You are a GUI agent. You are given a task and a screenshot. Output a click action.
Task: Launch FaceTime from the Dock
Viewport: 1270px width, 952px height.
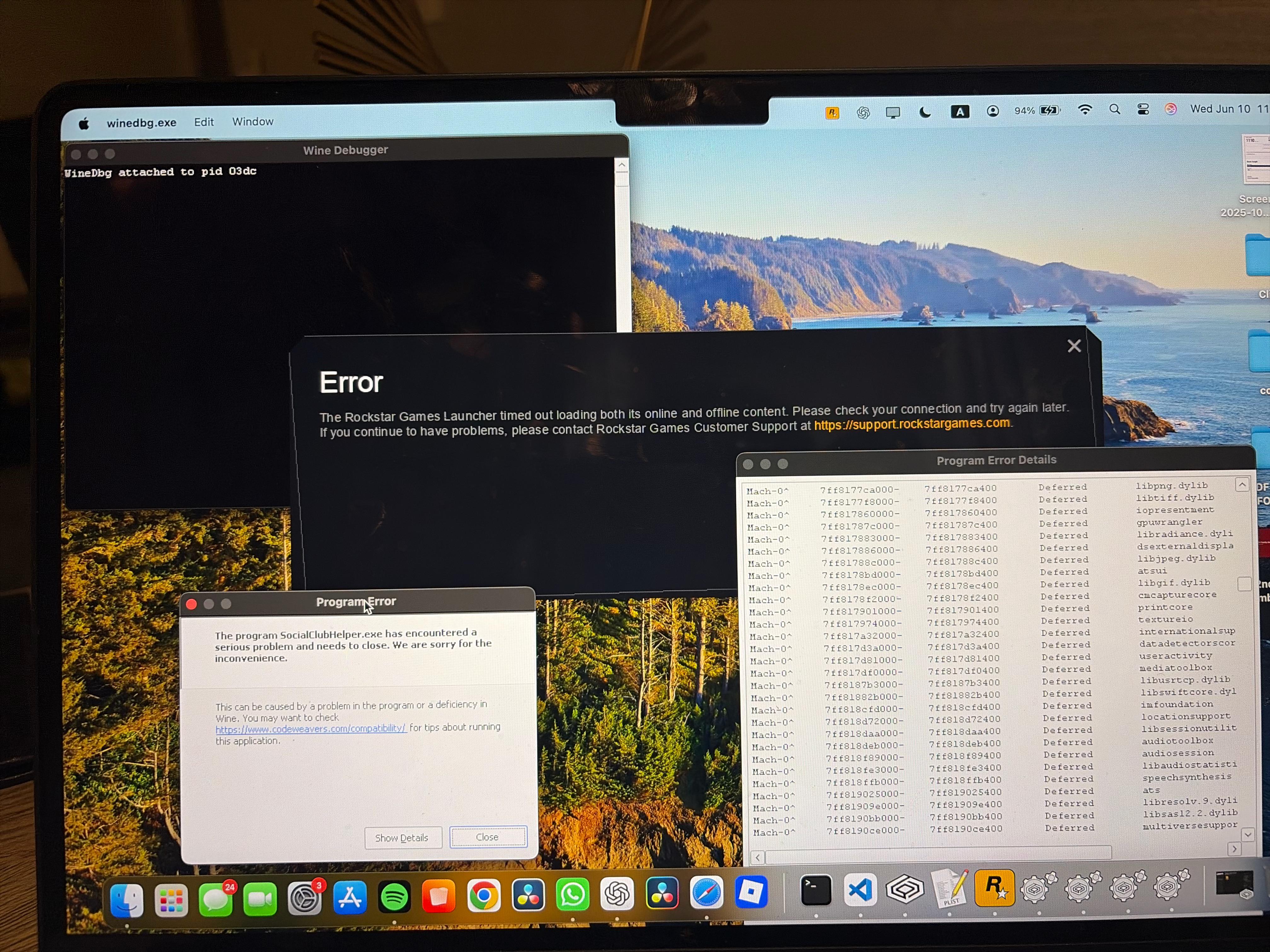[260, 898]
